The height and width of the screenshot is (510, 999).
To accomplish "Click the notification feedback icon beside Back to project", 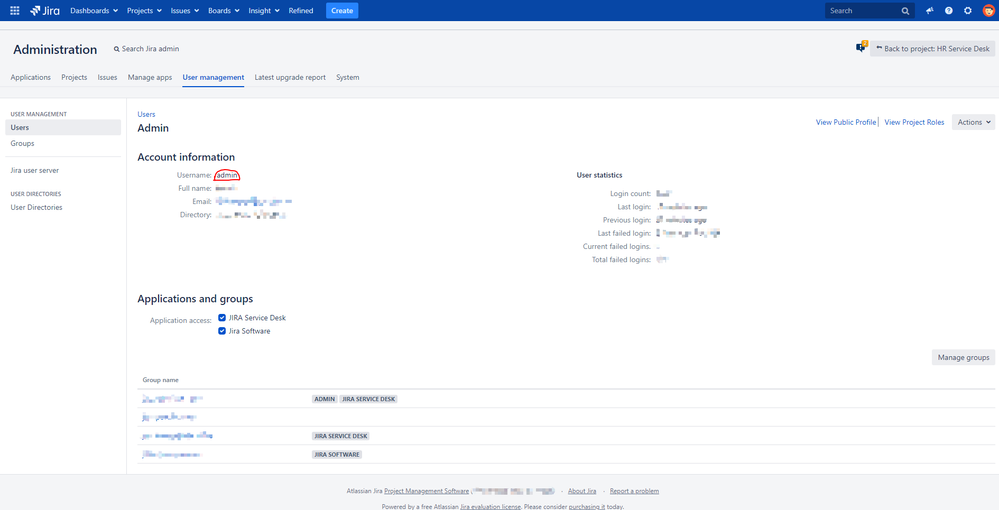I will pyautogui.click(x=861, y=48).
